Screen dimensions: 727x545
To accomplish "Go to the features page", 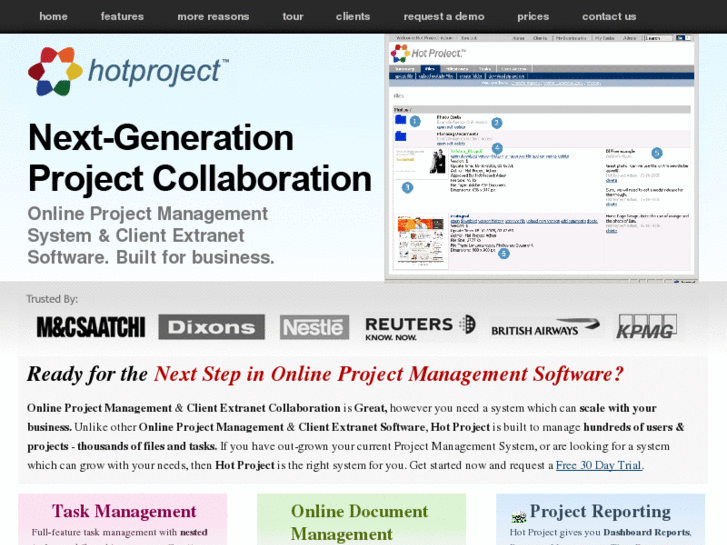I will [x=122, y=17].
